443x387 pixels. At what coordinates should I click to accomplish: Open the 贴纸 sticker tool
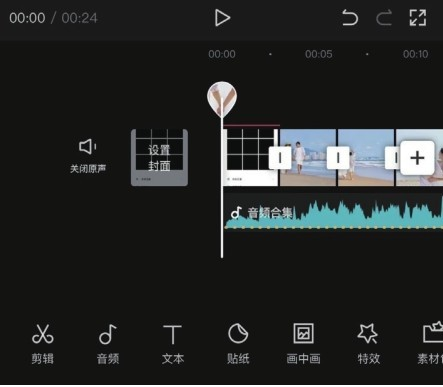tap(238, 344)
